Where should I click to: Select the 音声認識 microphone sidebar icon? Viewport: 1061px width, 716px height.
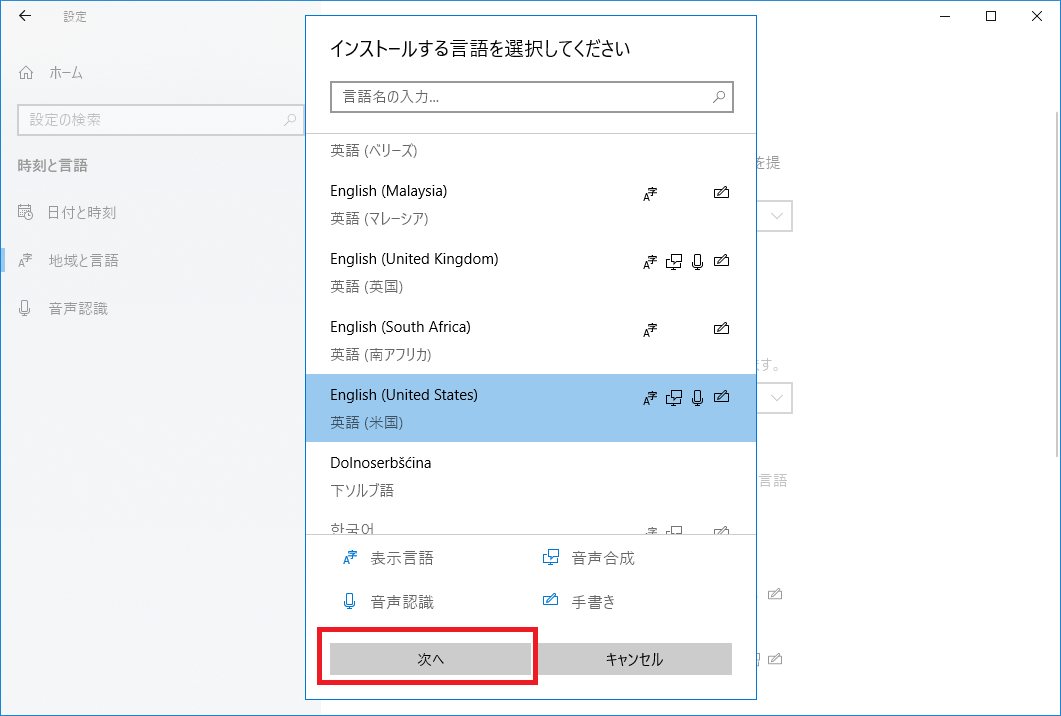pos(25,309)
